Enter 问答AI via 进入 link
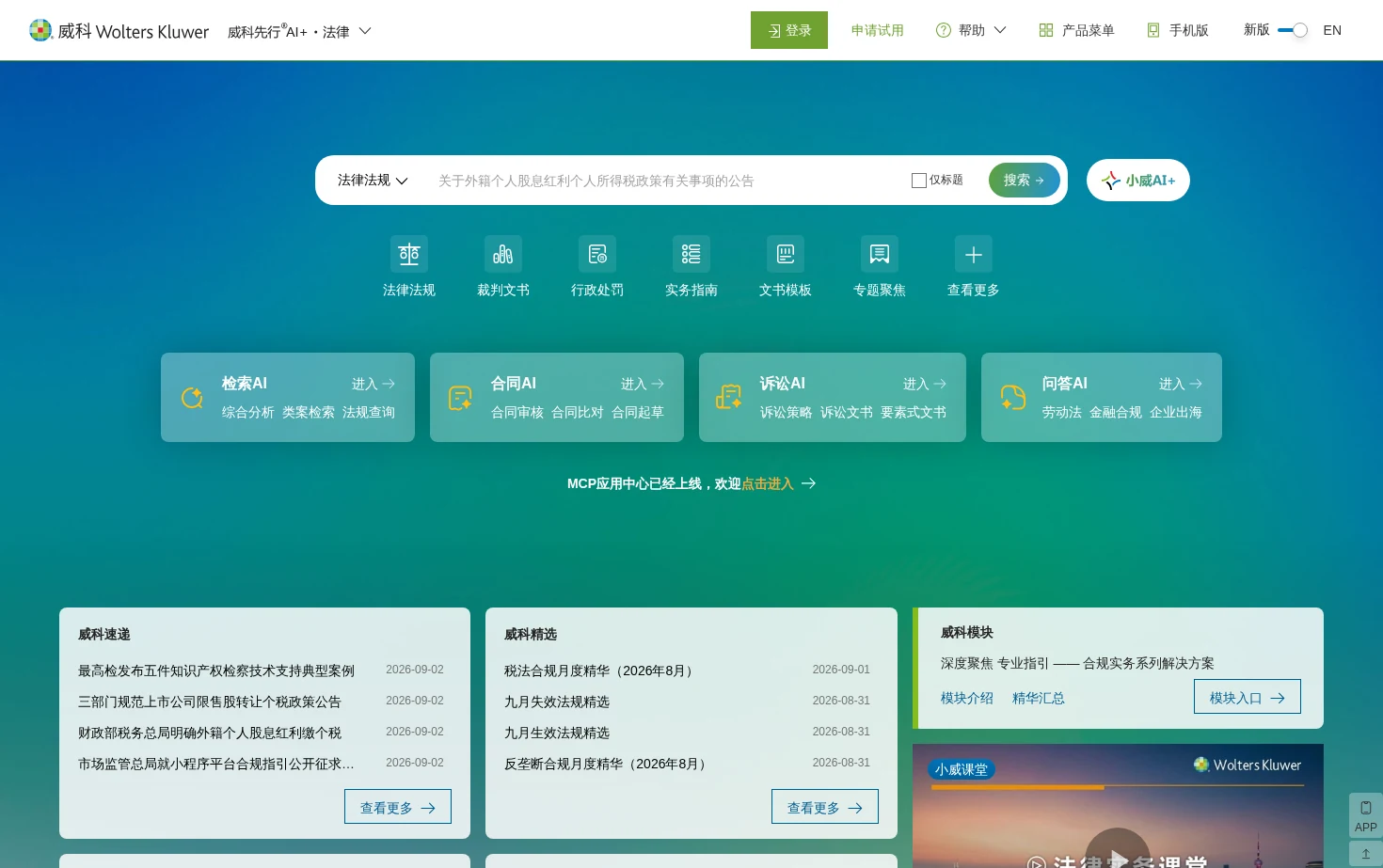 point(1181,384)
